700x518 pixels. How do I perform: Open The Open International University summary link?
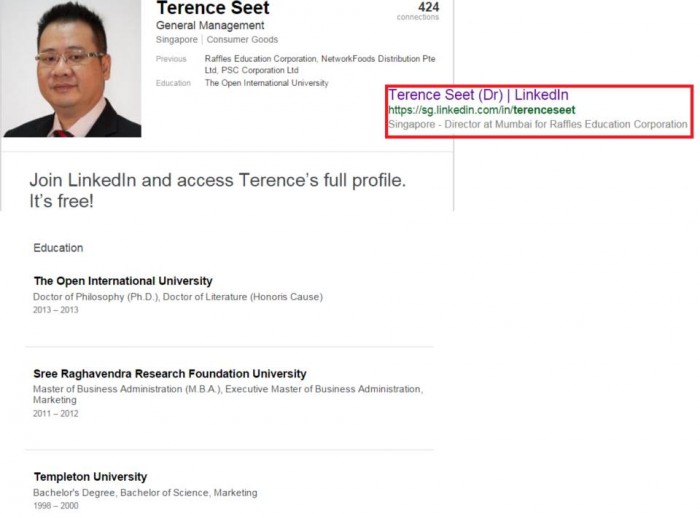point(266,83)
